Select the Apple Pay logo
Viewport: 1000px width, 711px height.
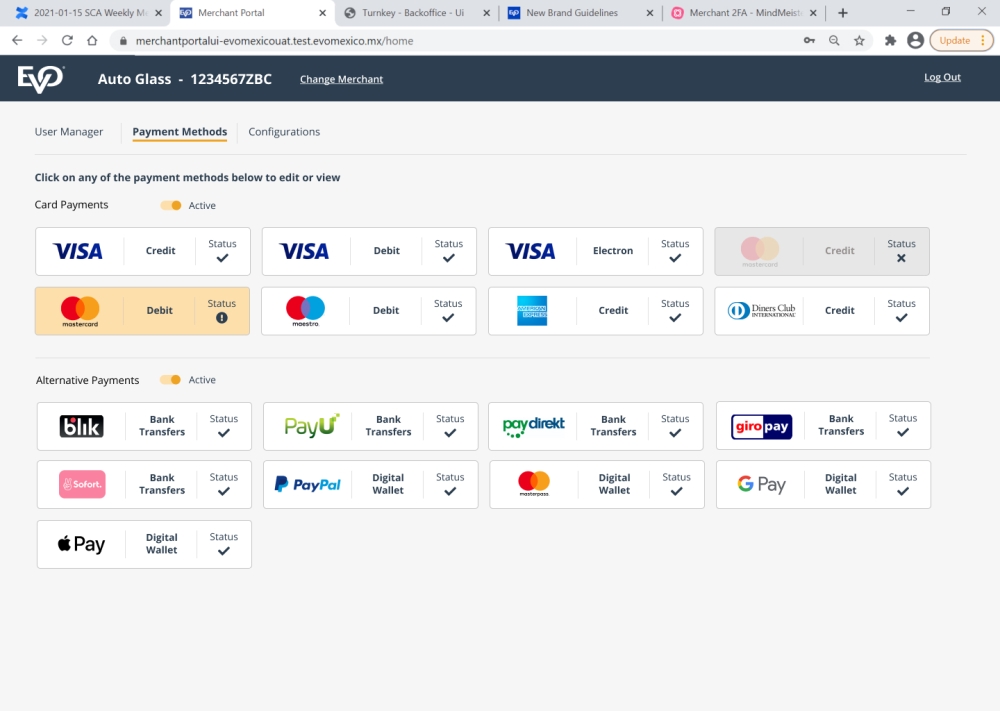point(81,544)
